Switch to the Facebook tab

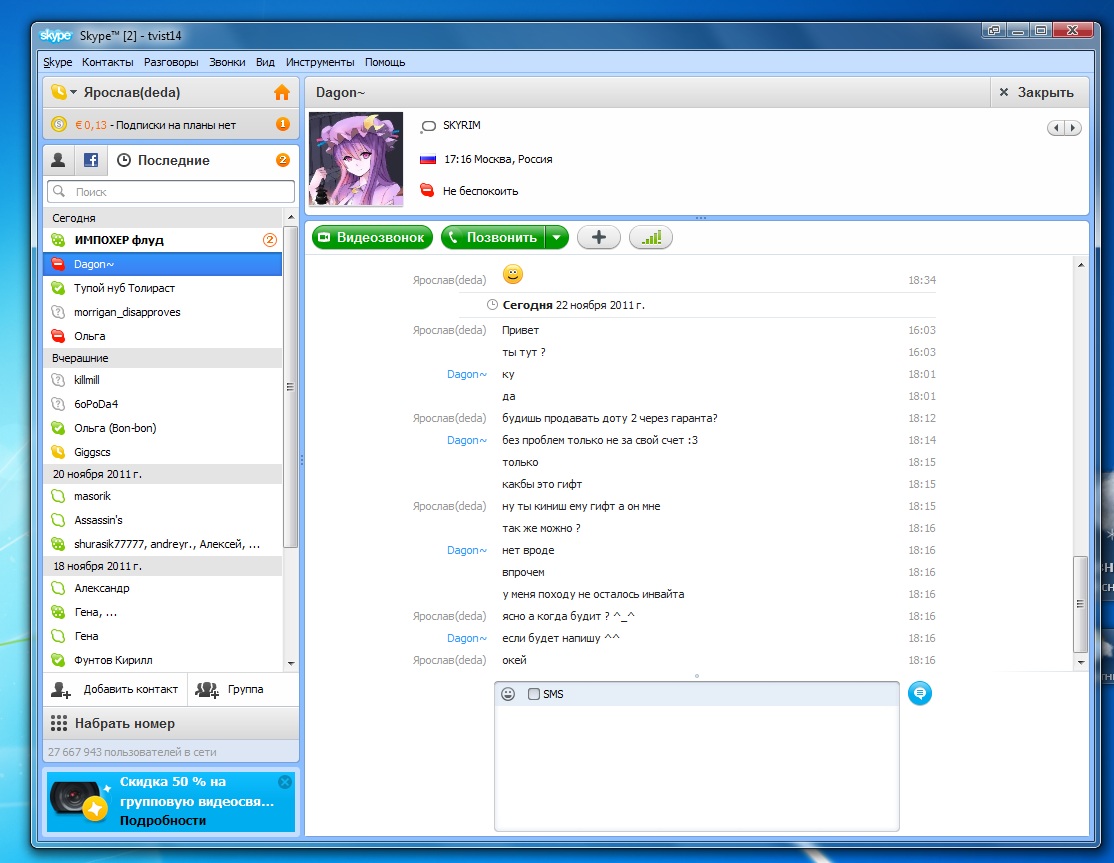click(x=91, y=161)
